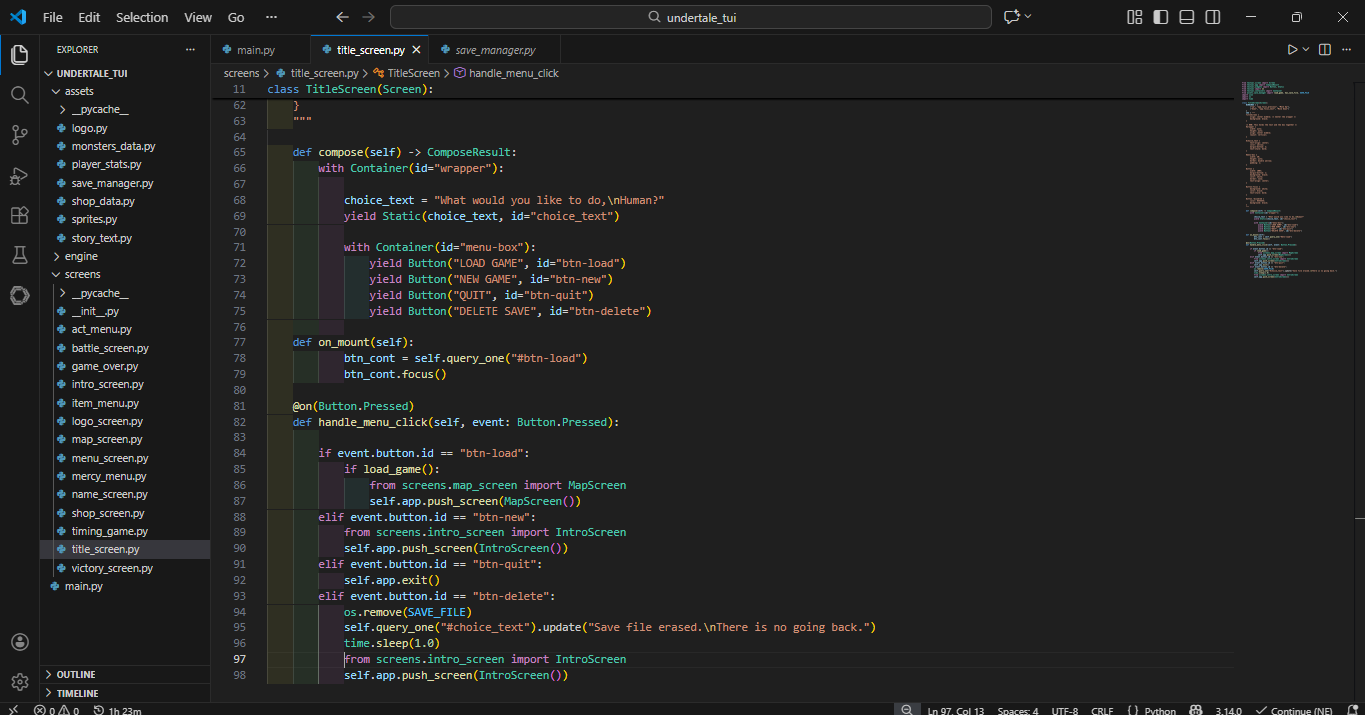The height and width of the screenshot is (715, 1365).
Task: Expand the OUTLINE section
Action: click(x=76, y=675)
